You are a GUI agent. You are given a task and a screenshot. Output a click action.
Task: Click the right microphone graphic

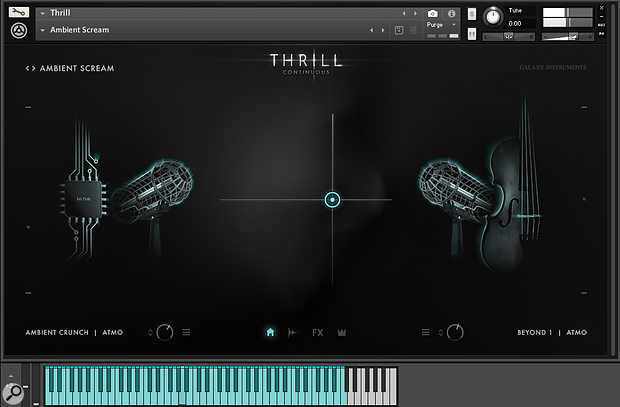coord(455,198)
